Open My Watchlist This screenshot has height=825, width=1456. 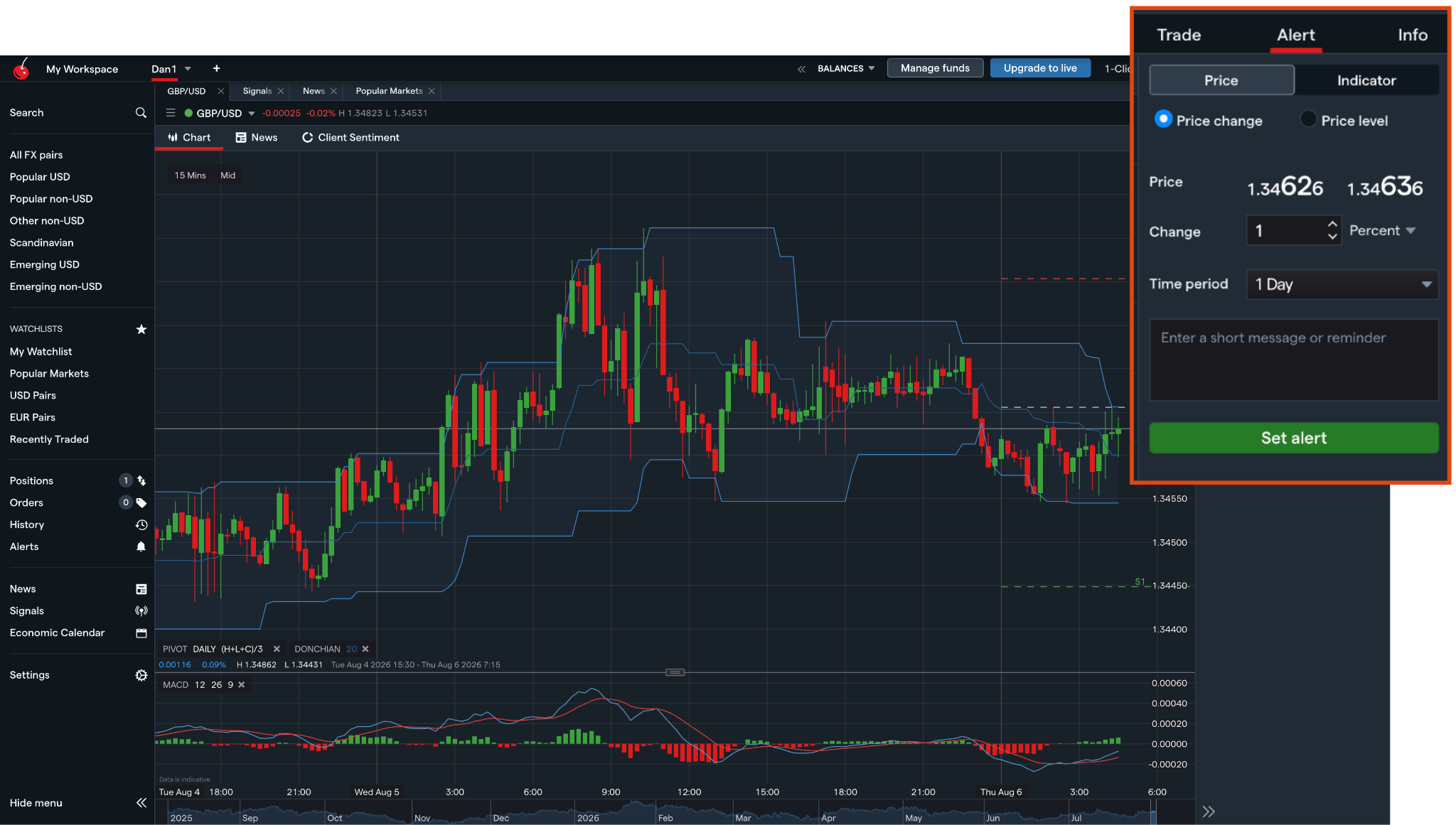pos(41,352)
